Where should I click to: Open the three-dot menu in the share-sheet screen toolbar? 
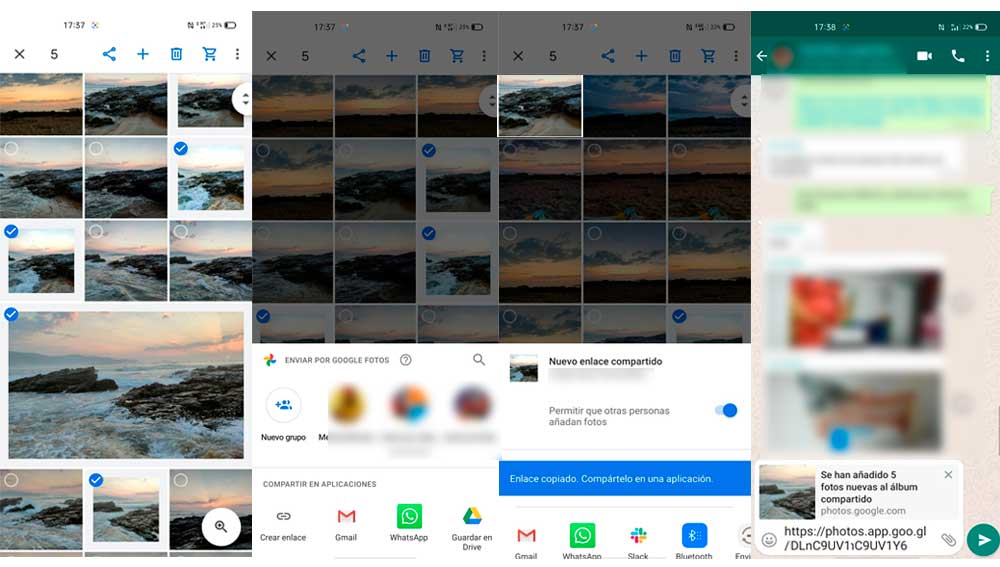484,56
